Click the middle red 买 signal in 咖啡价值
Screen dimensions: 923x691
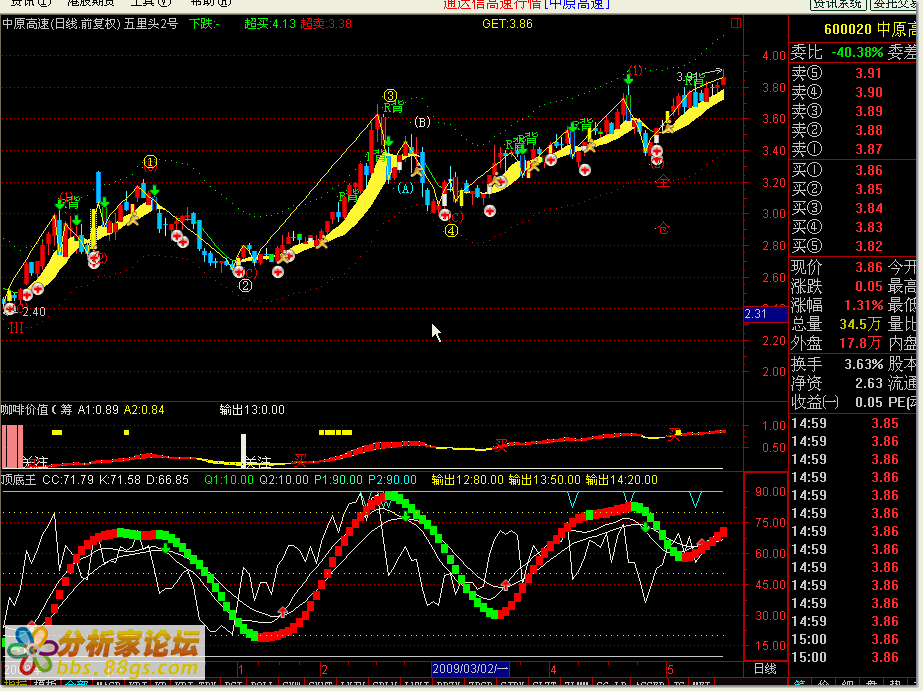(x=500, y=446)
